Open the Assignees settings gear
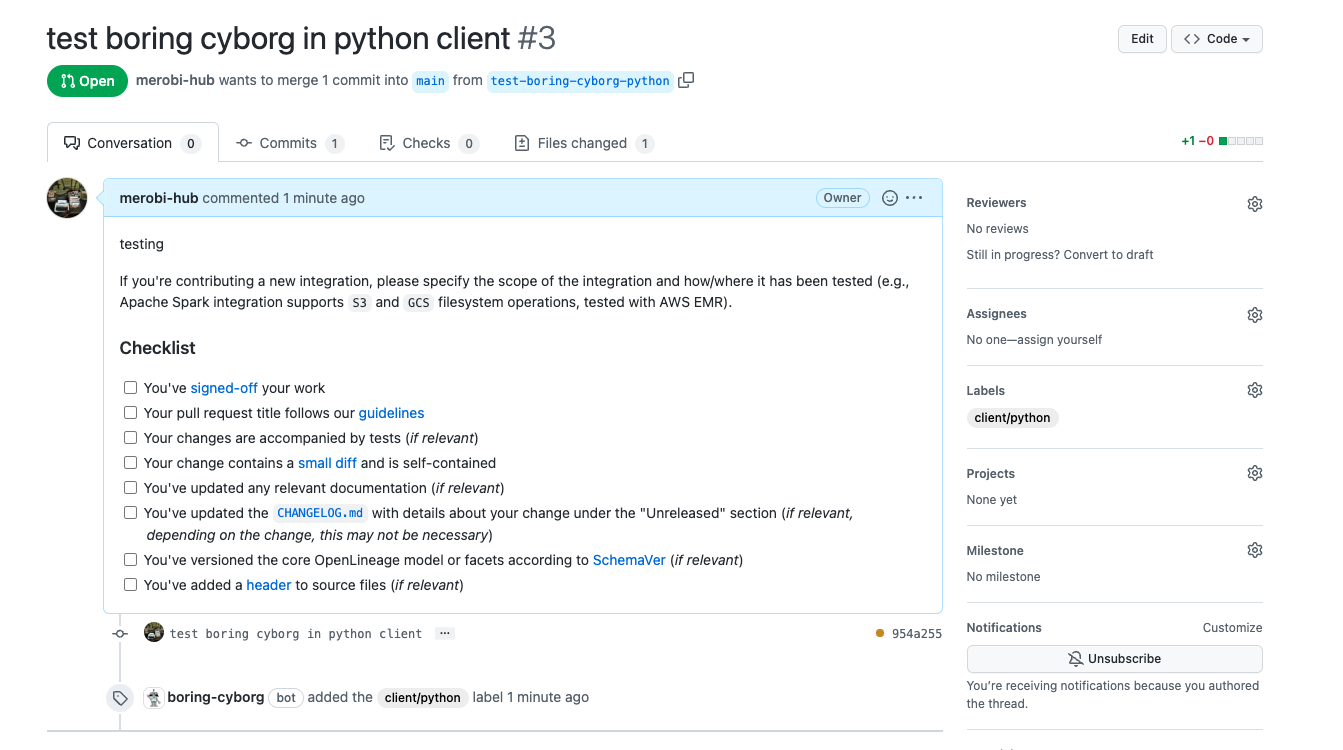The image size is (1343, 750). tap(1255, 314)
